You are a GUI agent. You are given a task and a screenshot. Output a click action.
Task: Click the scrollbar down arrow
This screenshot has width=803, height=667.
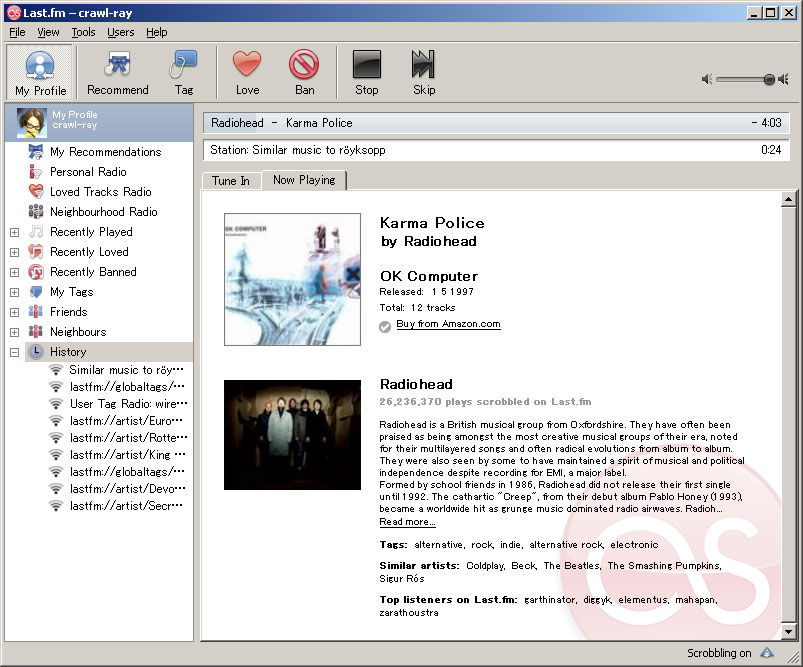789,632
